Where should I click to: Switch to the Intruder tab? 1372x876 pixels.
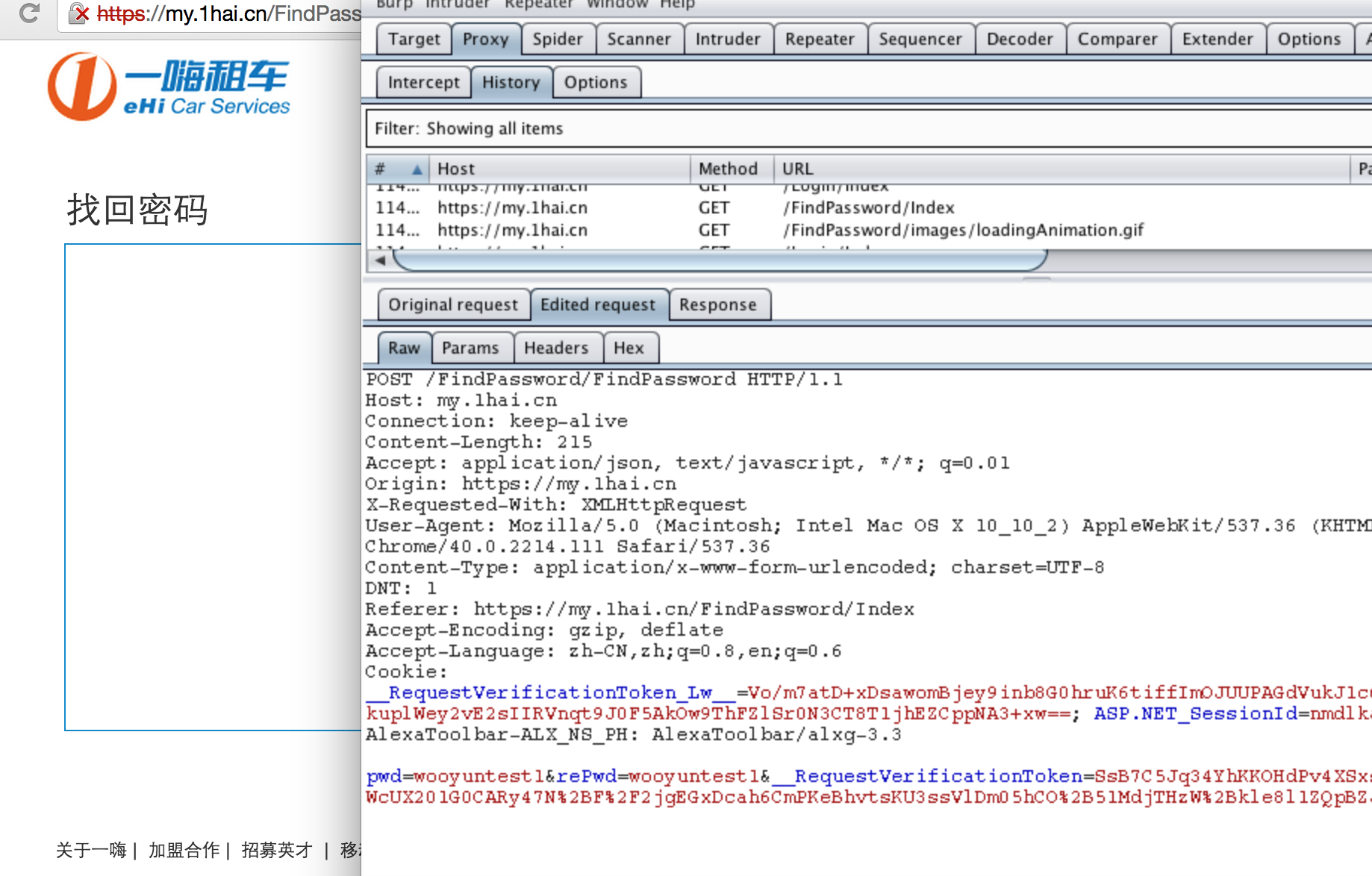click(x=728, y=39)
